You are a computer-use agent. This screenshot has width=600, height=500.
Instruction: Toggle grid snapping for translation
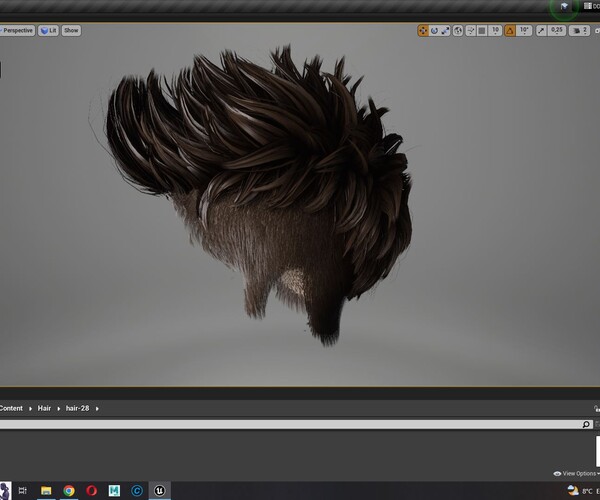pos(482,31)
